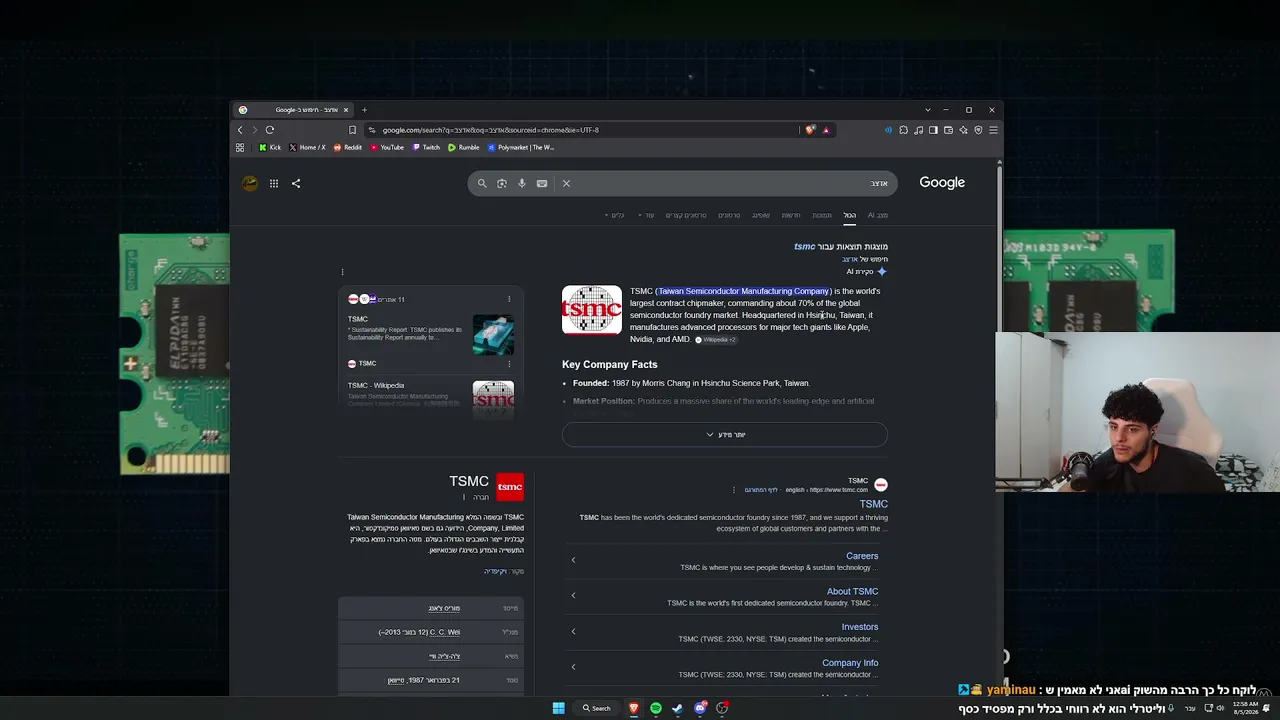Image resolution: width=1280 pixels, height=720 pixels.
Task: Open the Google account avatar
Action: [250, 183]
